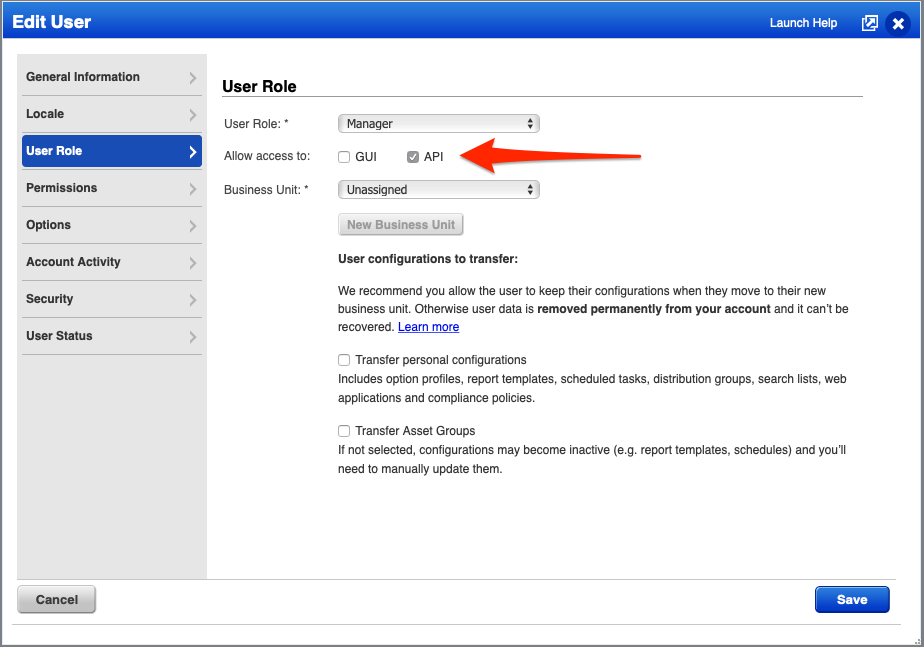The width and height of the screenshot is (924, 647).
Task: Select the User Role tab
Action: (112, 151)
